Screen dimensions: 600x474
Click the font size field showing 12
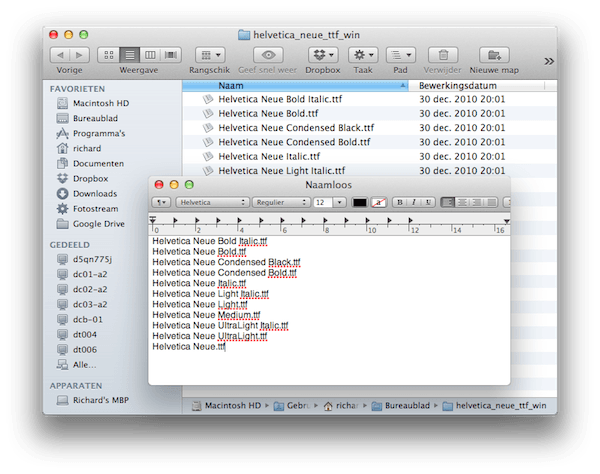pos(323,202)
